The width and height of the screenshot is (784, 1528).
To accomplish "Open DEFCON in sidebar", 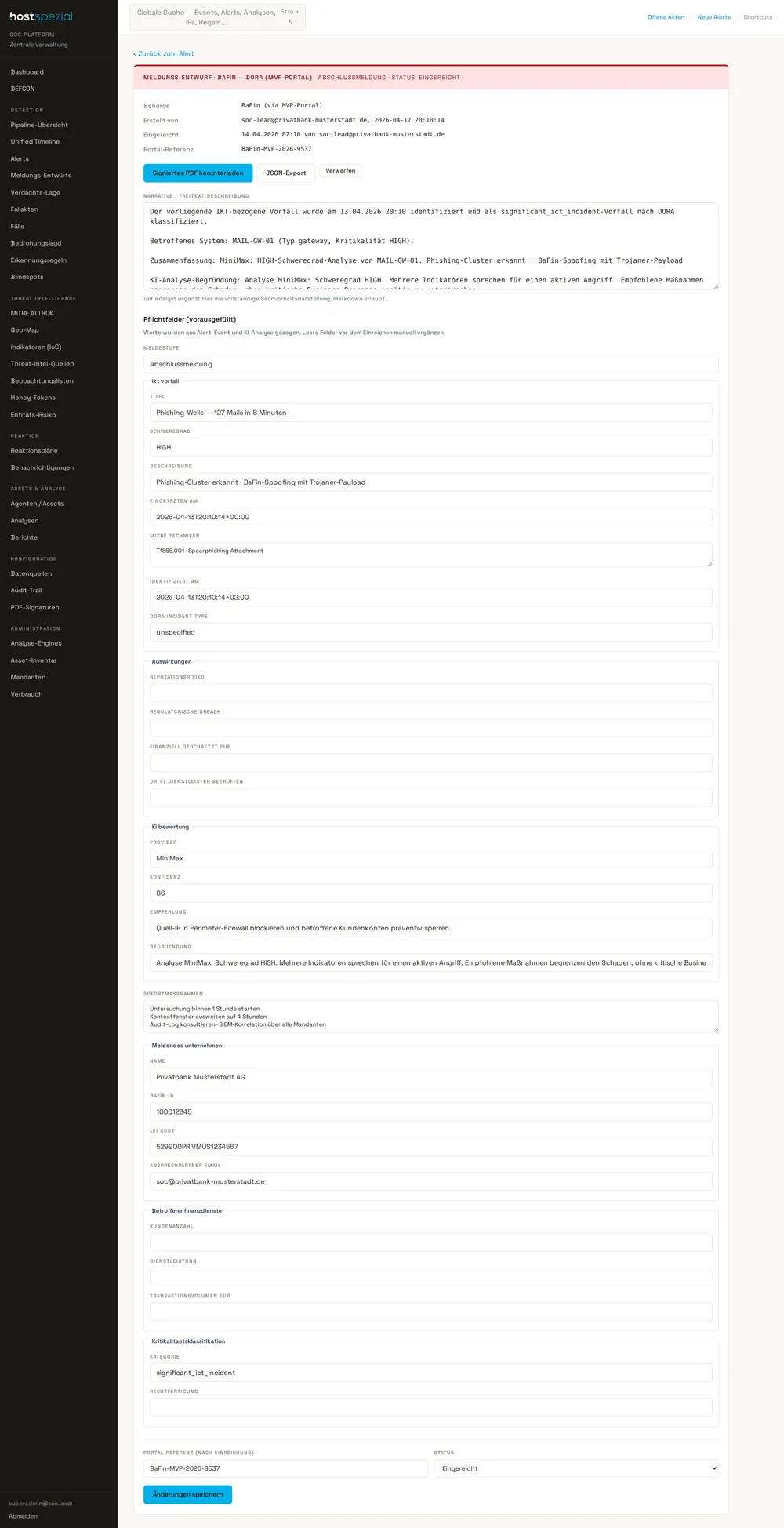I will [x=23, y=89].
